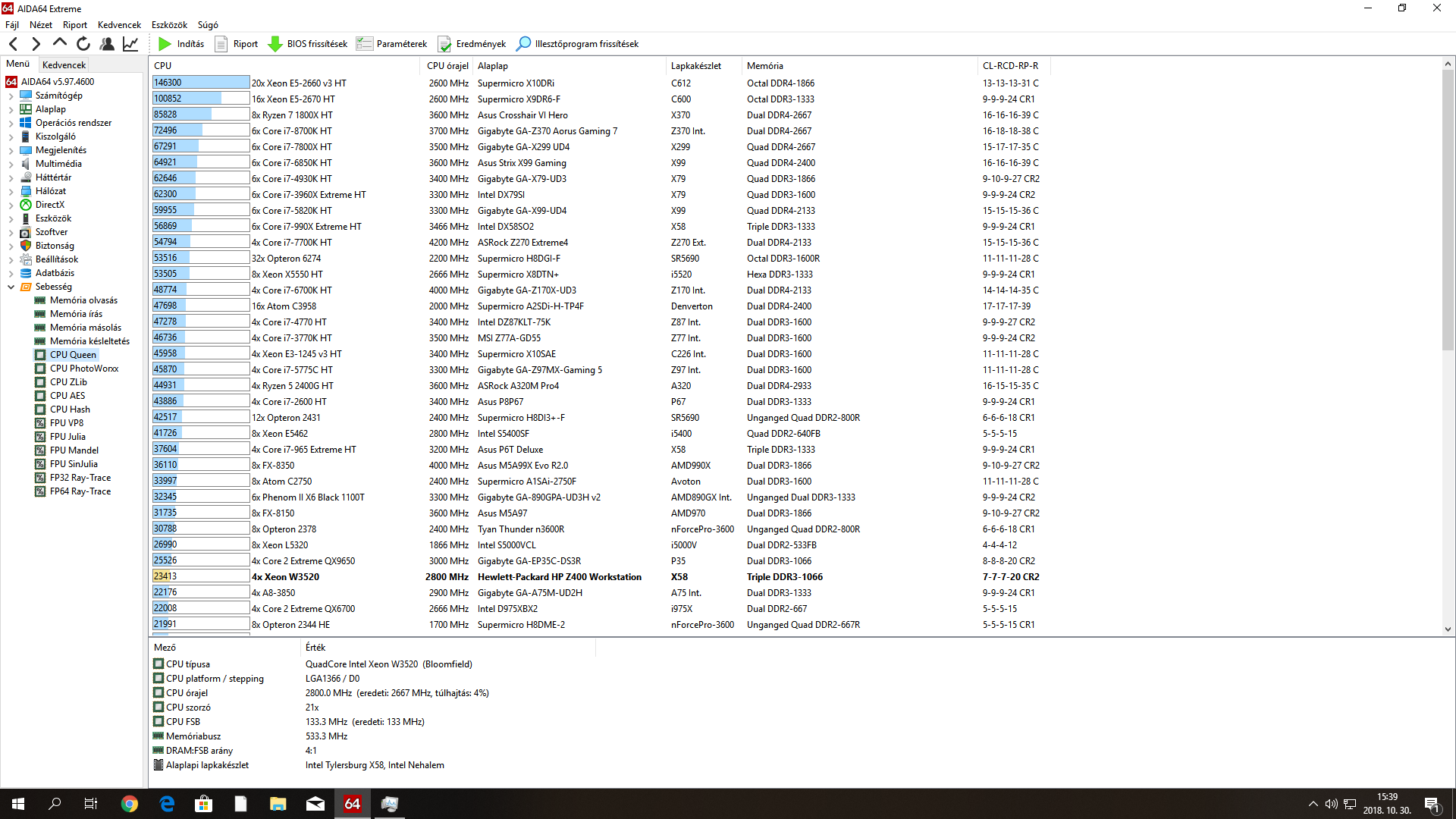
Task: Expand the Háttértár tree node
Action: click(11, 178)
